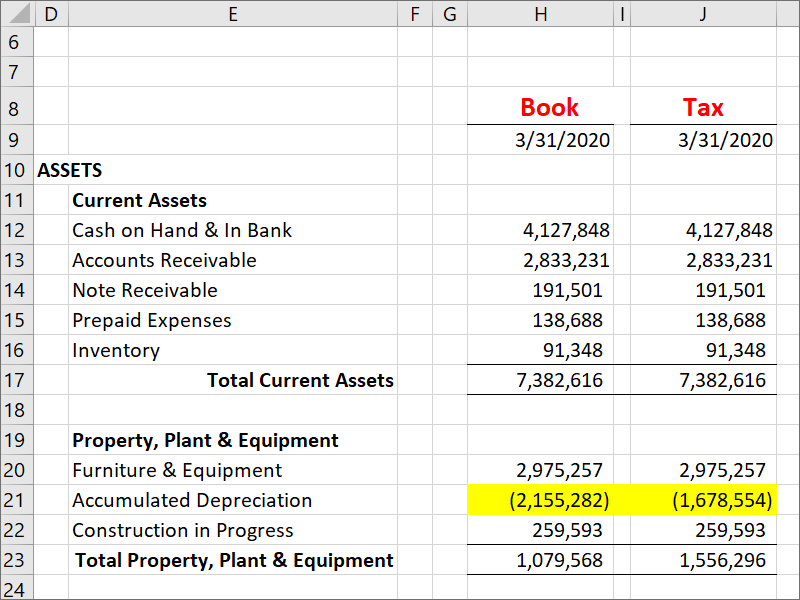Select column J header
Viewport: 800px width, 600px height.
pyautogui.click(x=703, y=14)
